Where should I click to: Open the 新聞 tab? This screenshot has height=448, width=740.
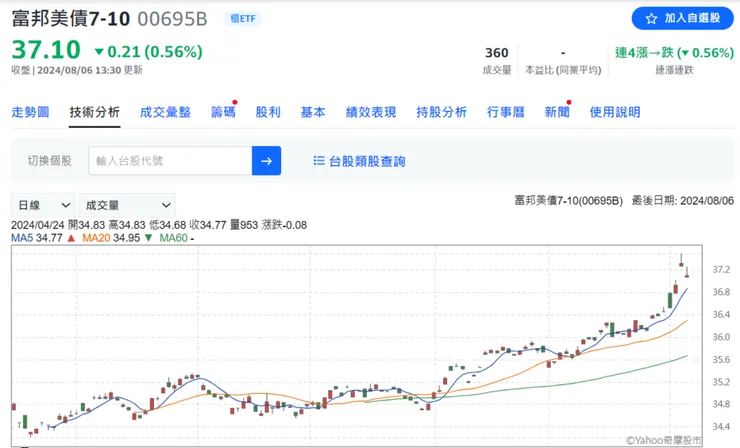point(557,112)
